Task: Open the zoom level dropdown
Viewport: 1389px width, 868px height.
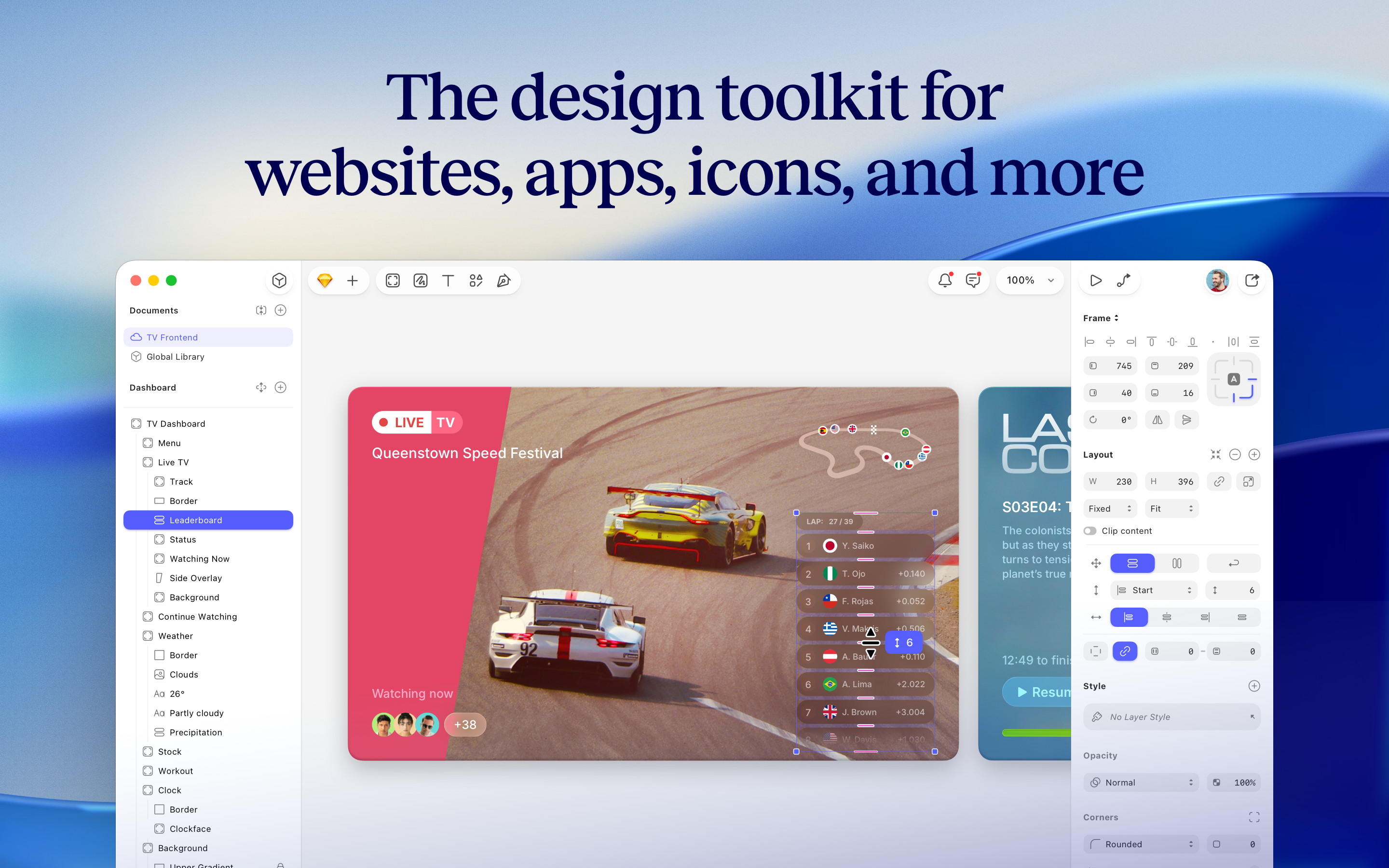Action: [x=1029, y=280]
